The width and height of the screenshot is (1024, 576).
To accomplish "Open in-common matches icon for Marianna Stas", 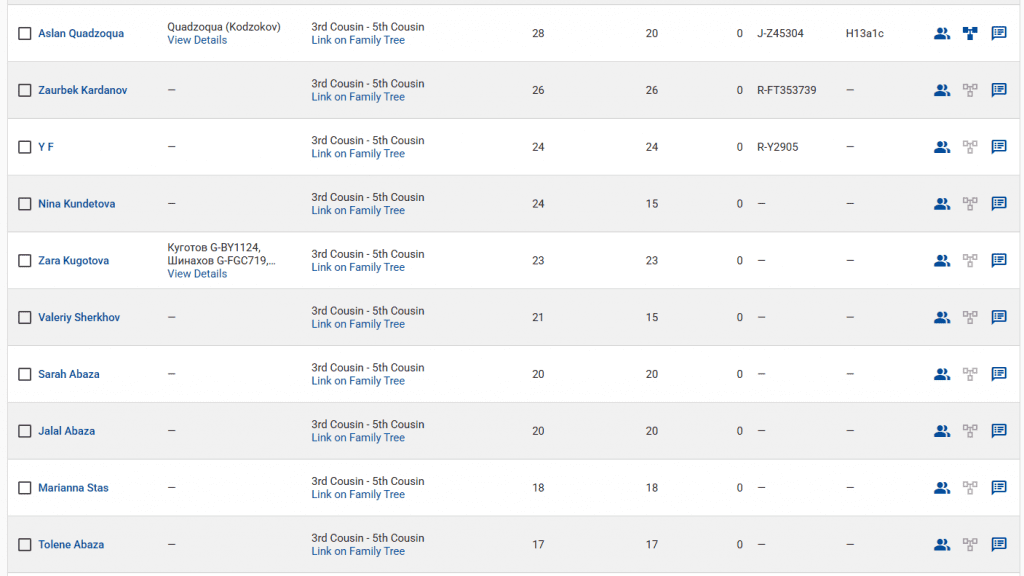I will point(941,488).
